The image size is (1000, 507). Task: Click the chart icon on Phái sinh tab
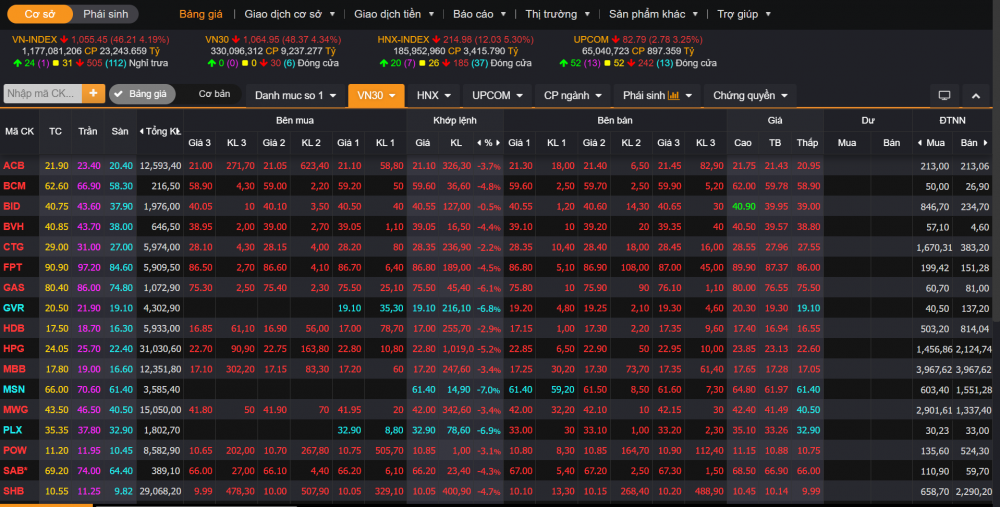[674, 96]
